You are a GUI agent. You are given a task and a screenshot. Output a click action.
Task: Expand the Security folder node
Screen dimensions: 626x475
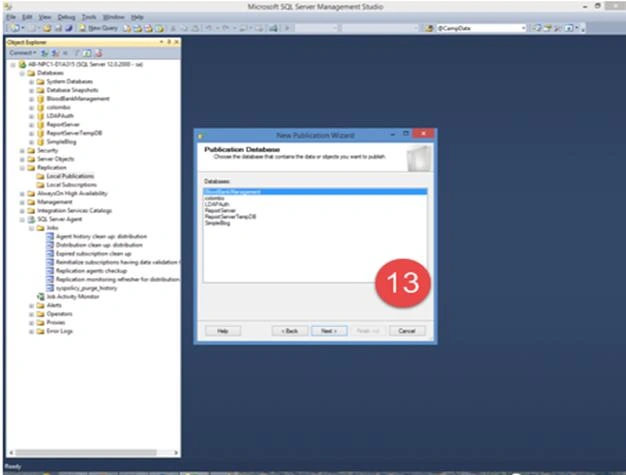(22, 150)
